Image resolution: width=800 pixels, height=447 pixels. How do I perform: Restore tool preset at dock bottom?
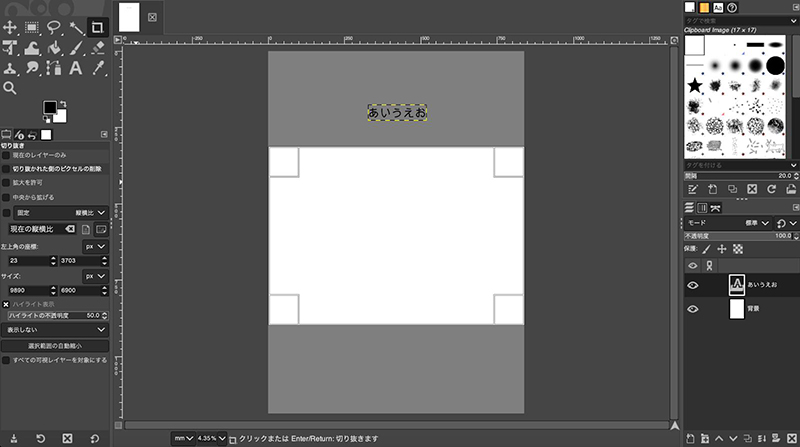pyautogui.click(x=41, y=438)
